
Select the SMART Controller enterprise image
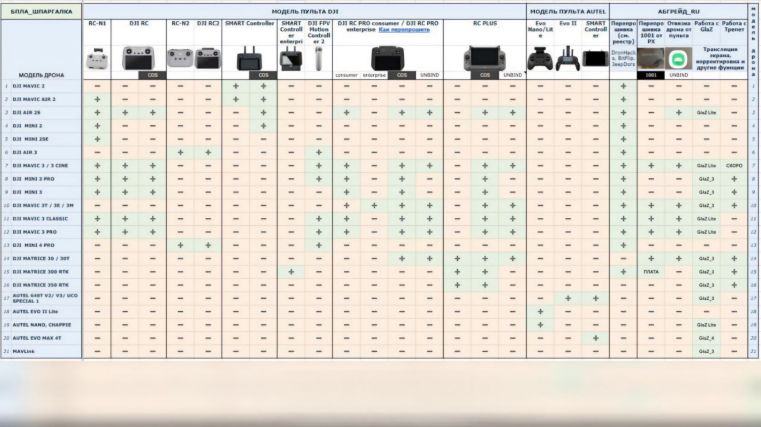[x=291, y=60]
